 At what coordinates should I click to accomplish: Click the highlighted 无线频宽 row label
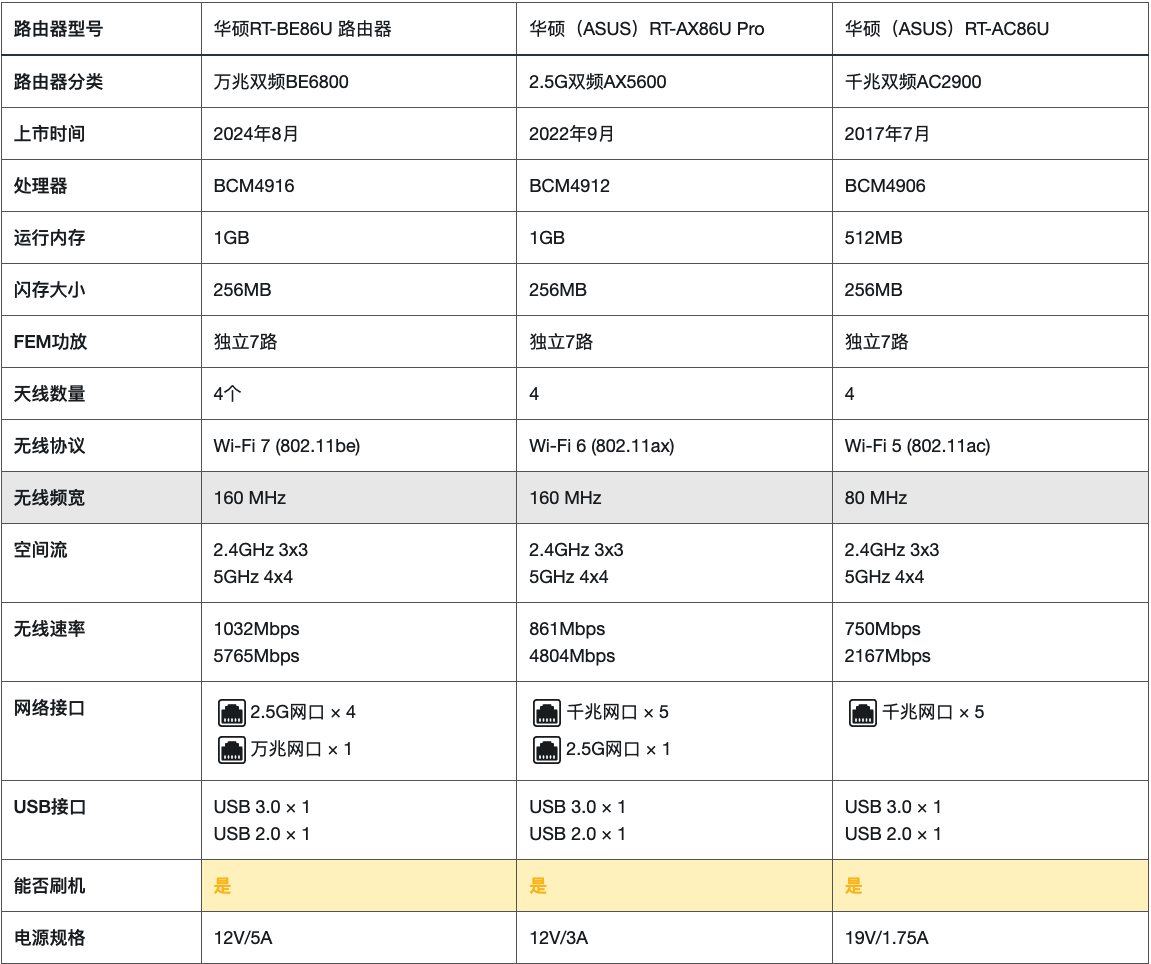[x=50, y=498]
